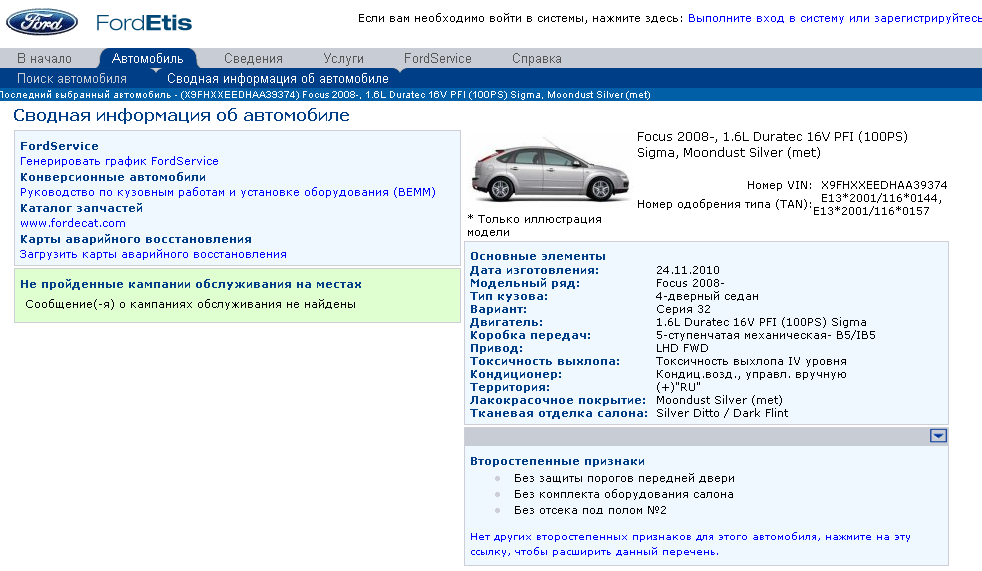Click the last selected vehicle status line

pos(325,95)
